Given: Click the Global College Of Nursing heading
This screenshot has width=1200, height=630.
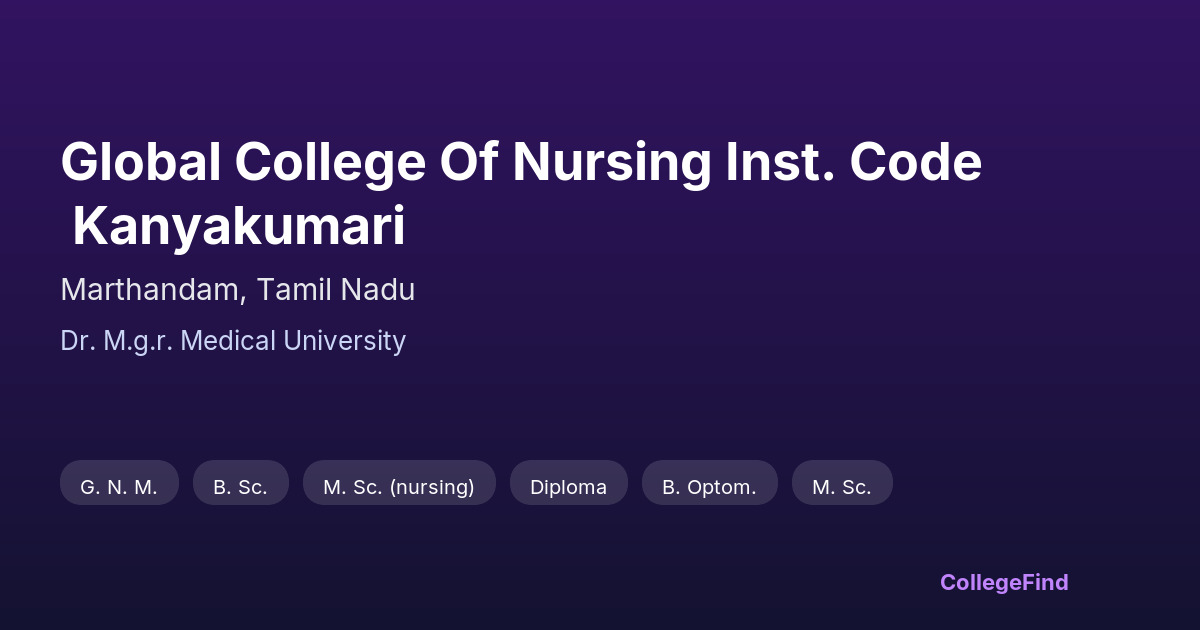Looking at the screenshot, I should click(520, 163).
